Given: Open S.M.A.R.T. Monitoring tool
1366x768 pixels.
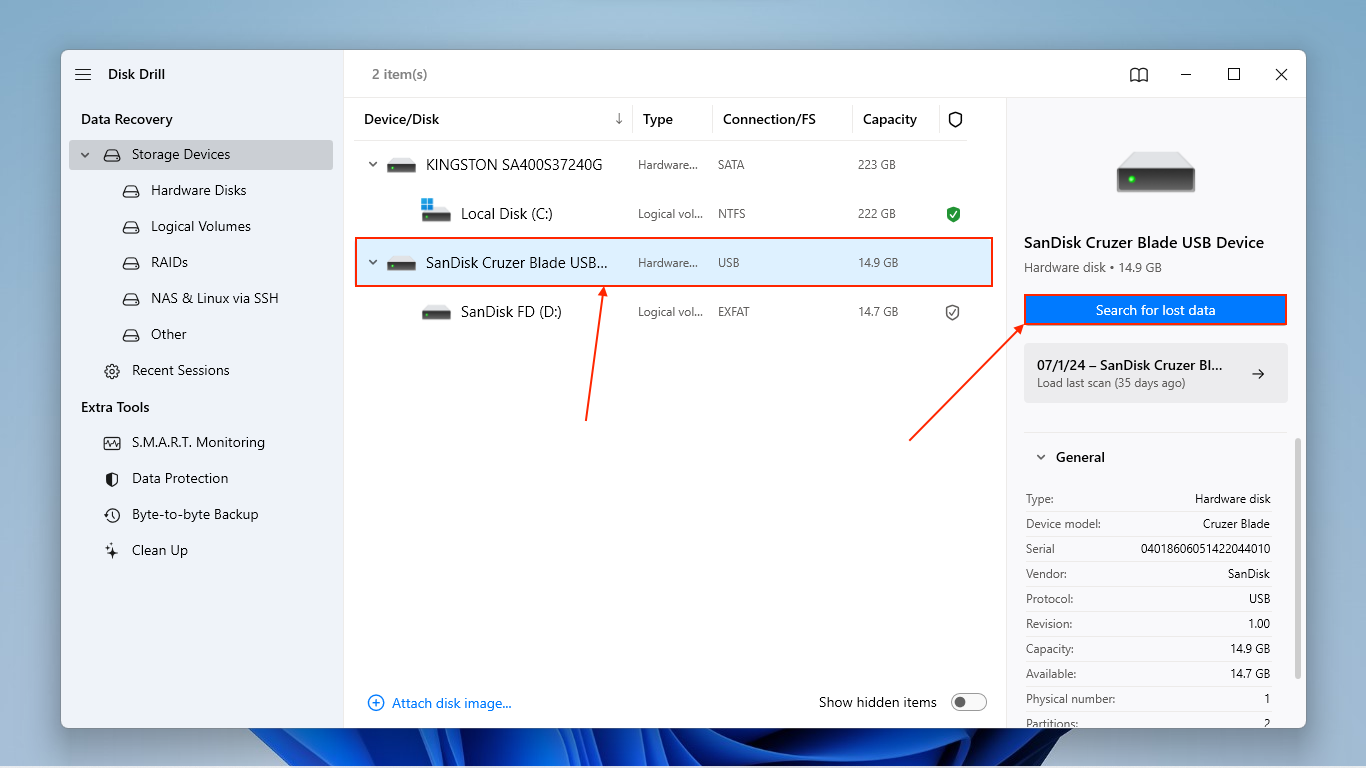Looking at the screenshot, I should [x=198, y=442].
